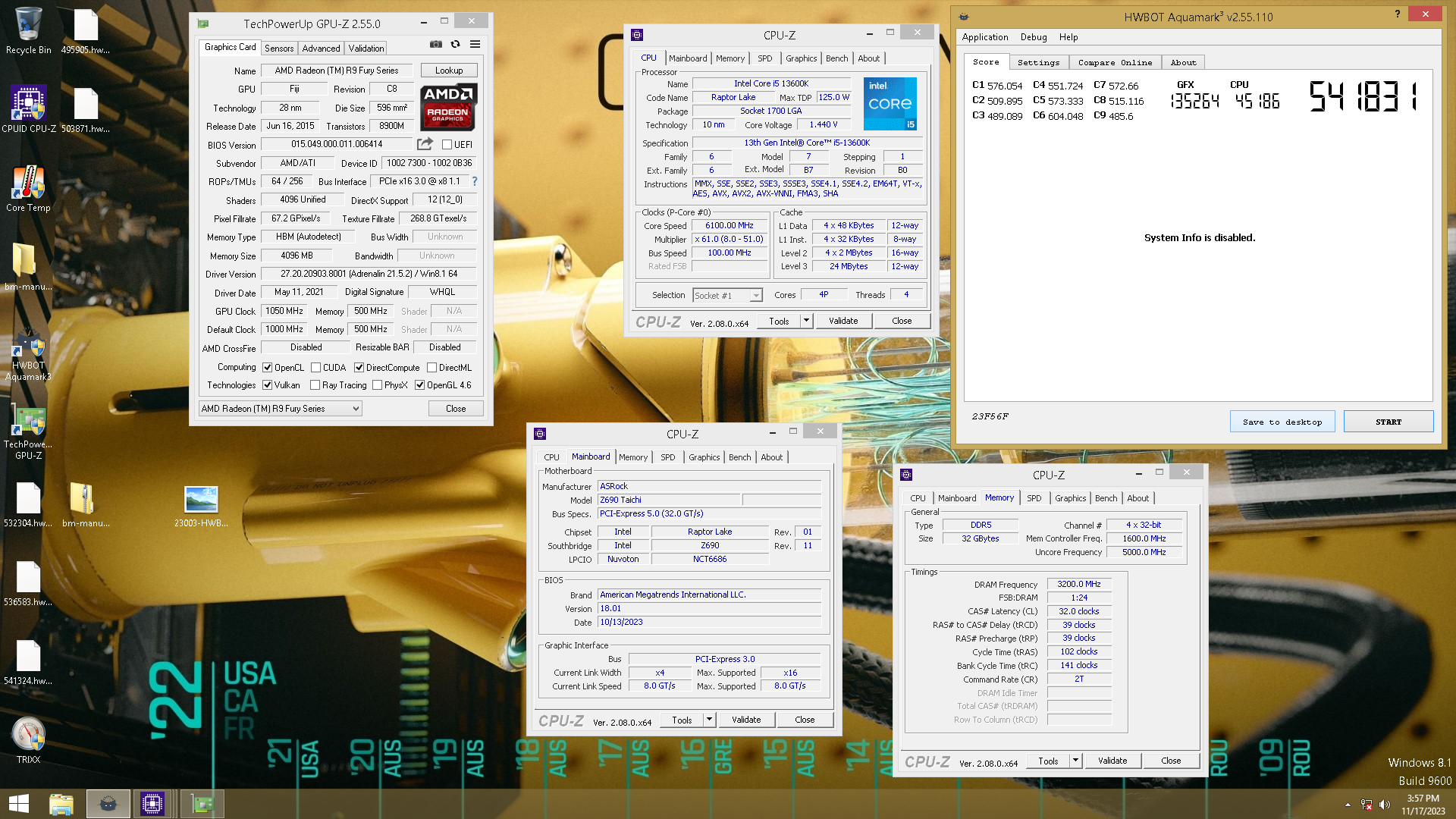Toggle Ray Tracing checkbox in GPU-Z
The image size is (1456, 819).
tap(315, 385)
